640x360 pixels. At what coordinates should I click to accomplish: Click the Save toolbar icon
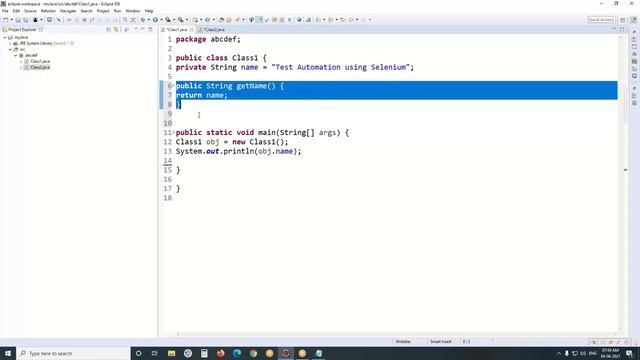(x=18, y=20)
